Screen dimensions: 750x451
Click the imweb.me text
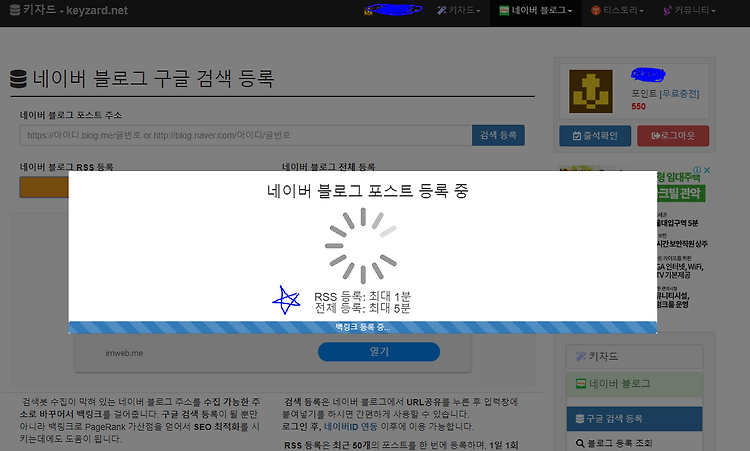(124, 353)
